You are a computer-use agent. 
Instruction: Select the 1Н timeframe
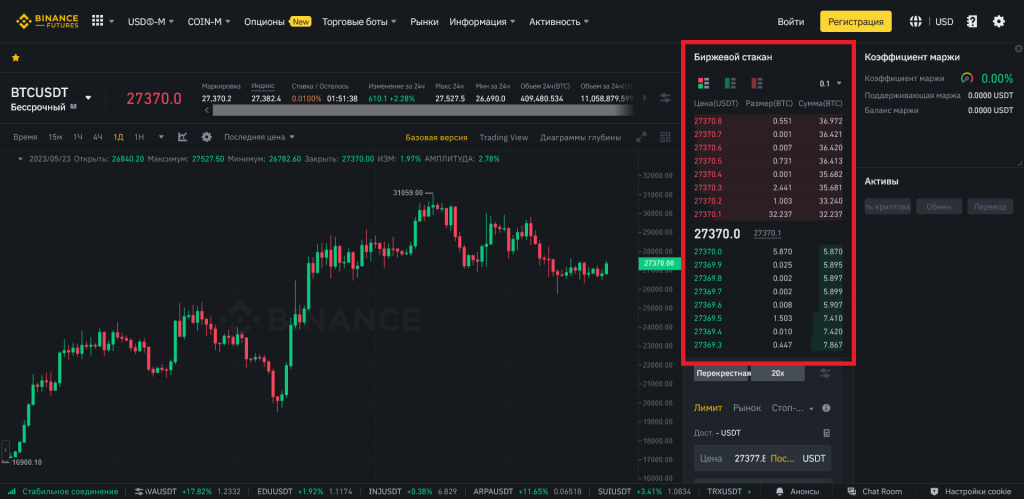click(x=139, y=137)
